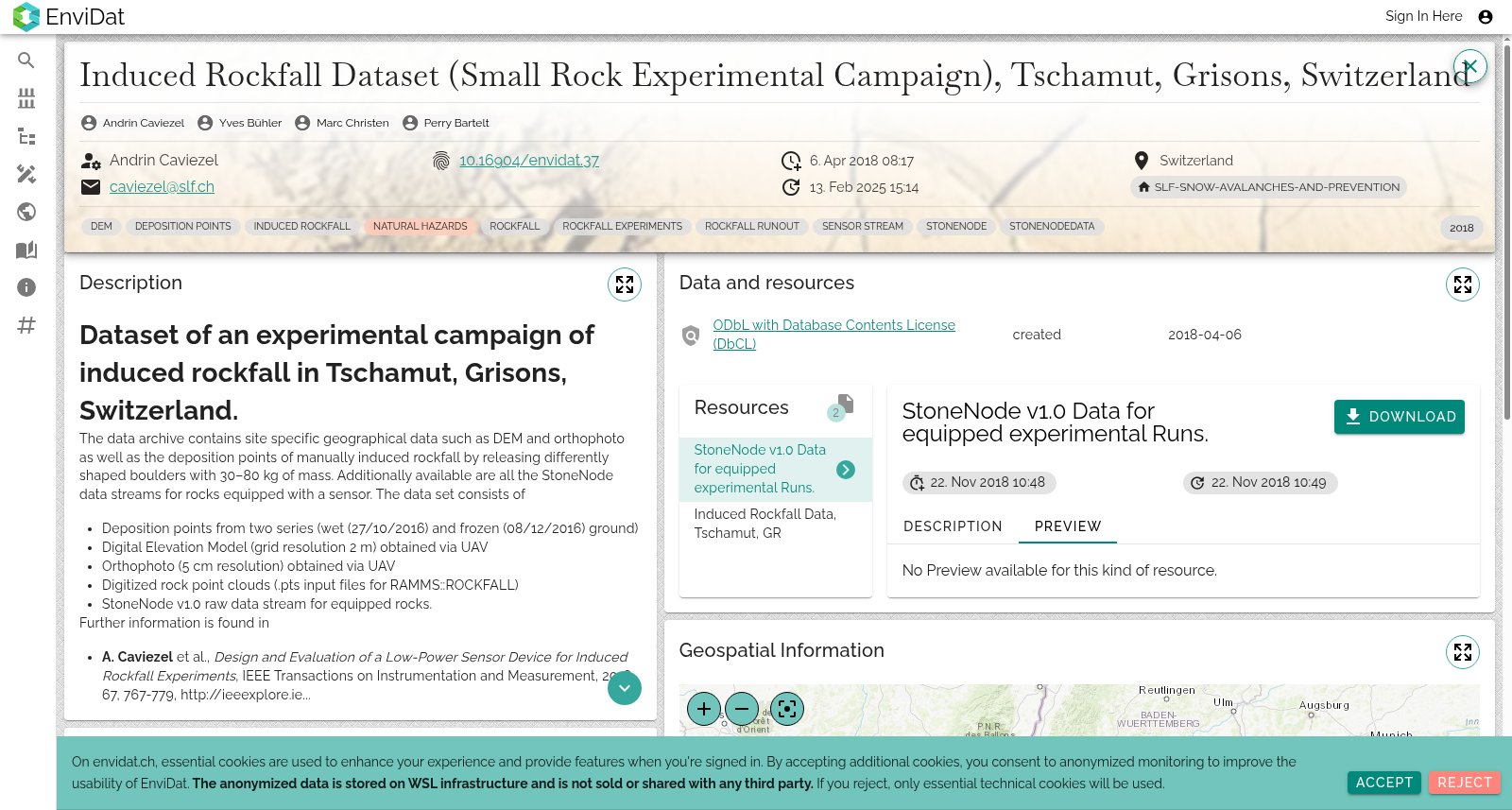Click the location pin icon
Screen dimensions: 1512x810
pyautogui.click(x=1142, y=161)
